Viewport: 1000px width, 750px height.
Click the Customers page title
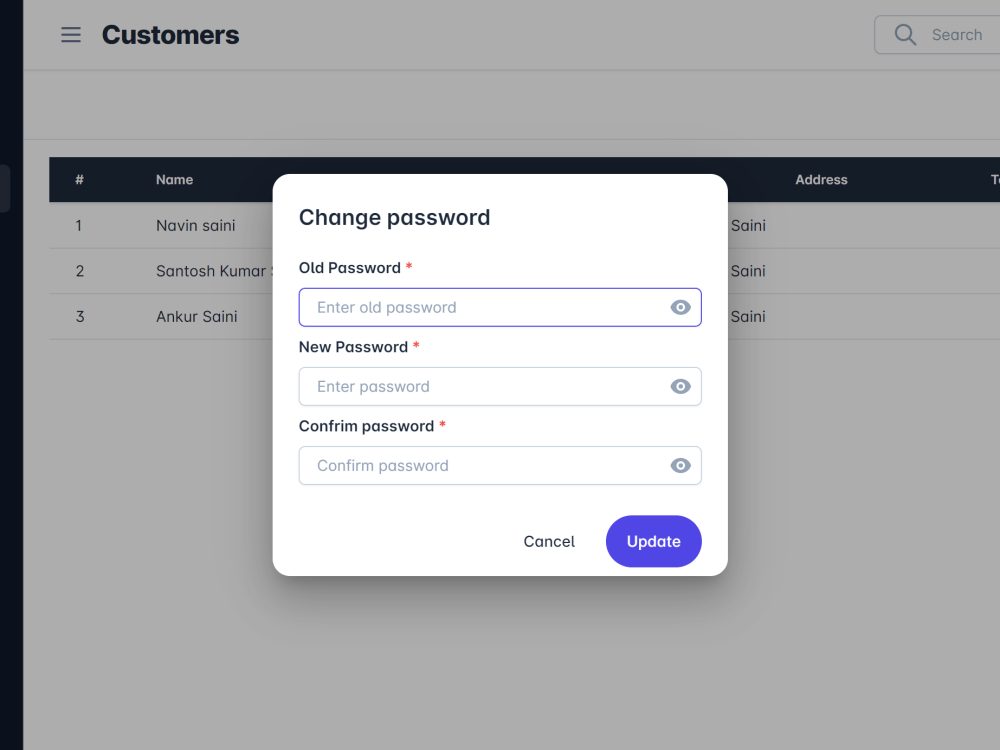pyautogui.click(x=170, y=35)
